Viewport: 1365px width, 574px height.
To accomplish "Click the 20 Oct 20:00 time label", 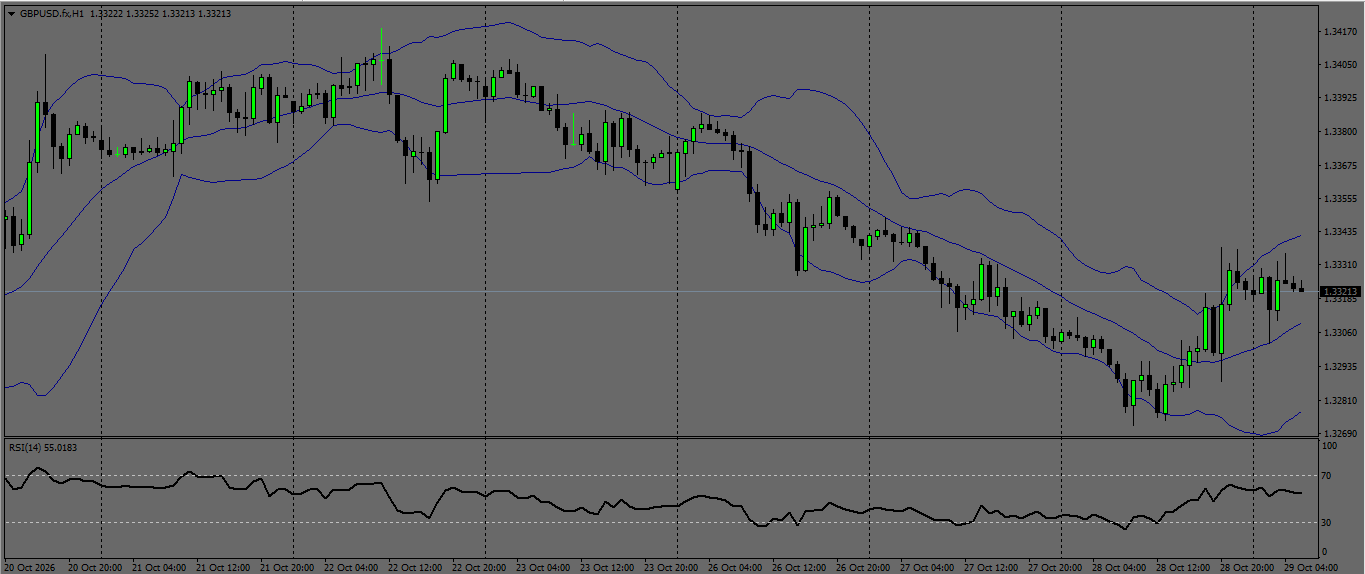I will pos(95,567).
